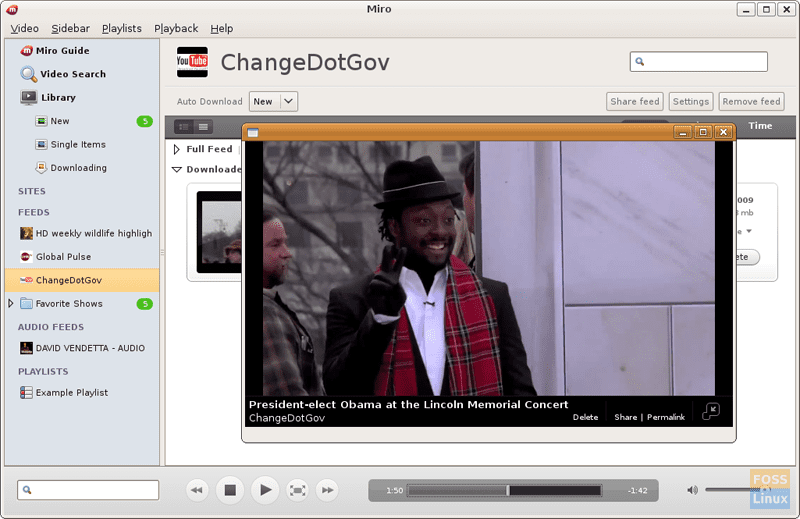Open the Playback menu
This screenshot has height=519, width=800.
pyautogui.click(x=176, y=29)
